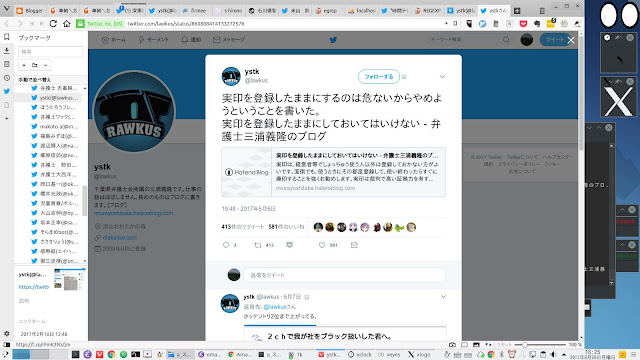Switch to xlogo in the taskbar
640x360 pixels.
point(419,354)
